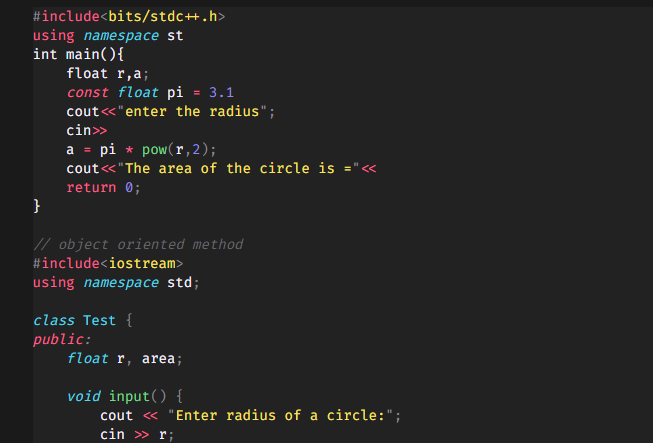Click the 'return 0;' statement
Image resolution: width=653 pixels, height=443 pixels.
tap(104, 188)
